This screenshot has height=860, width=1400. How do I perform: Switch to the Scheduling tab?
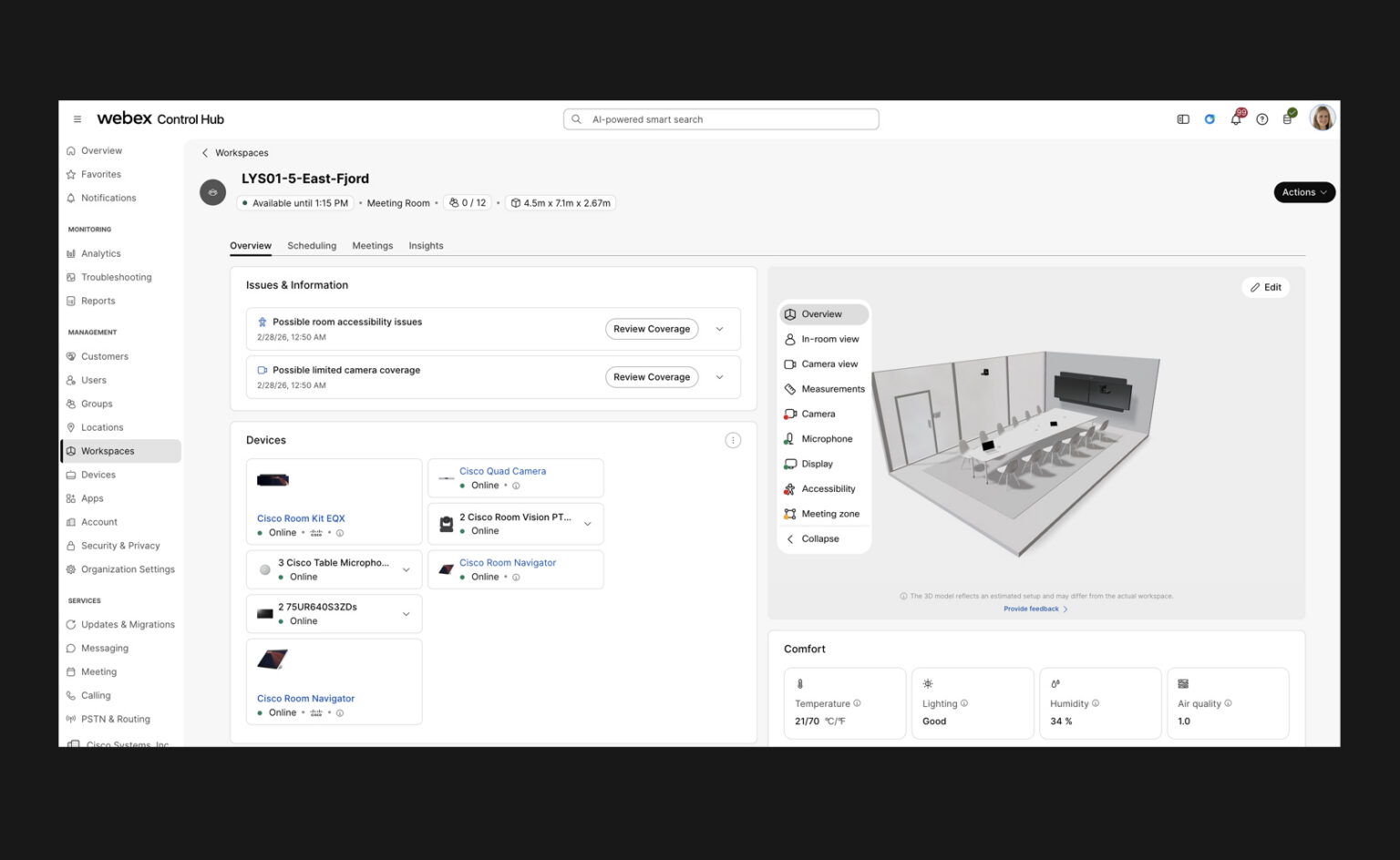point(312,246)
